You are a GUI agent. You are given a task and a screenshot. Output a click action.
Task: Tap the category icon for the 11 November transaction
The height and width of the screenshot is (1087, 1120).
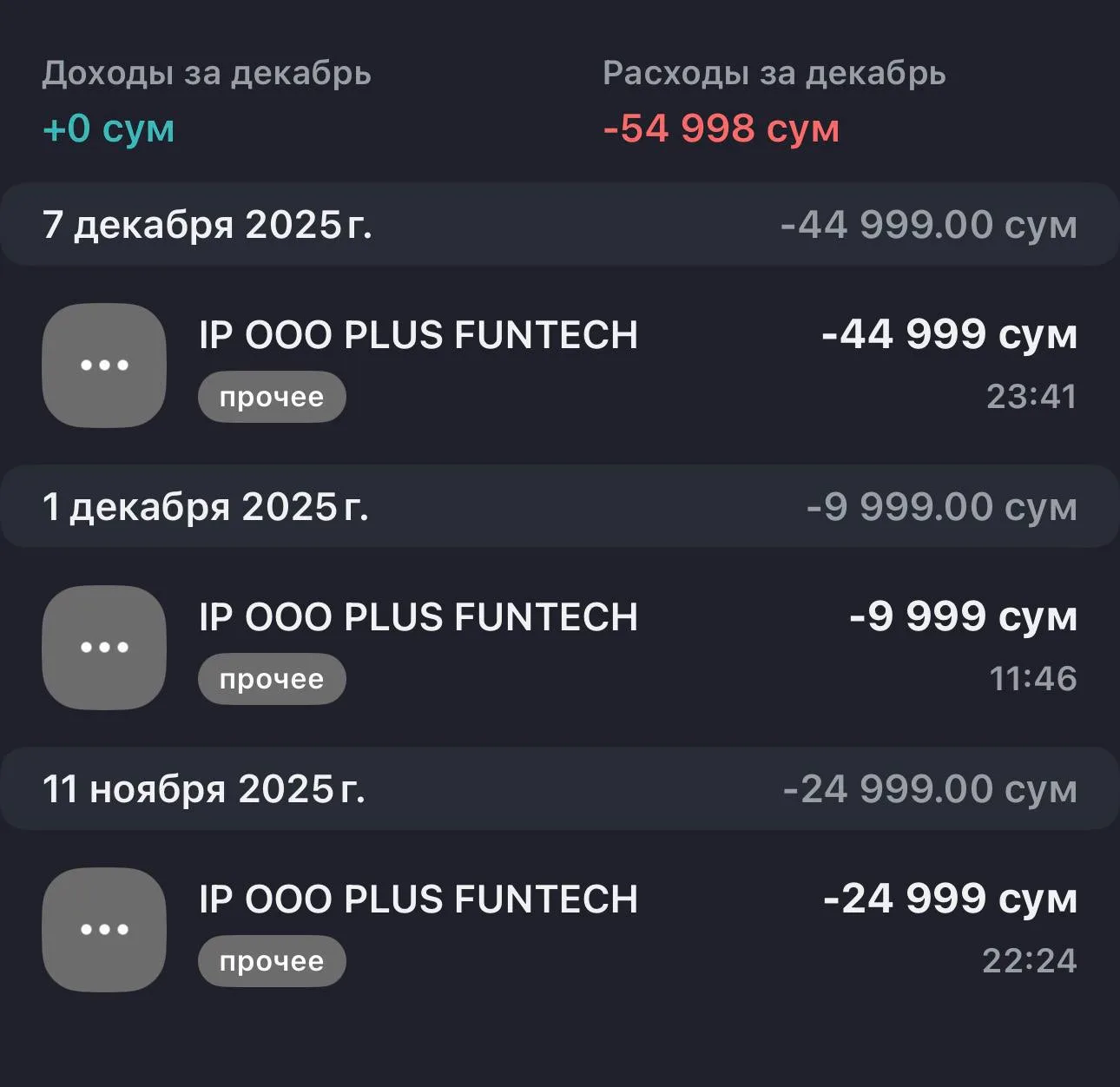click(x=104, y=929)
